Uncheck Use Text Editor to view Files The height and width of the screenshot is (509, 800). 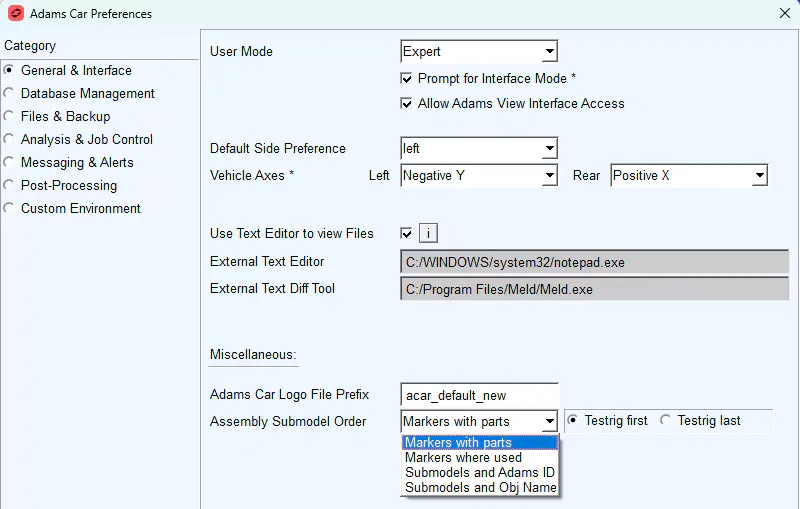point(407,233)
